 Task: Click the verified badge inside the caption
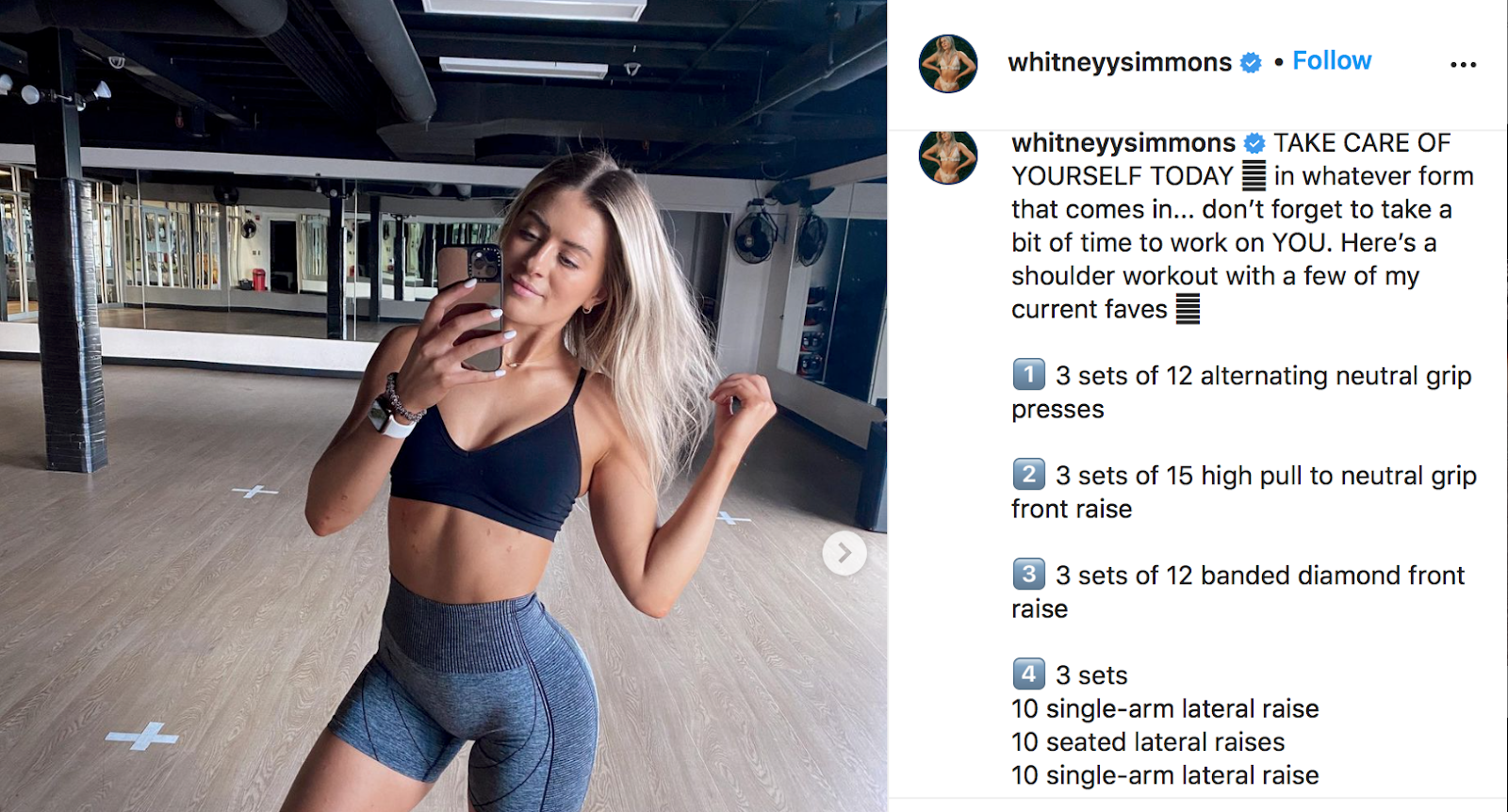(1254, 143)
